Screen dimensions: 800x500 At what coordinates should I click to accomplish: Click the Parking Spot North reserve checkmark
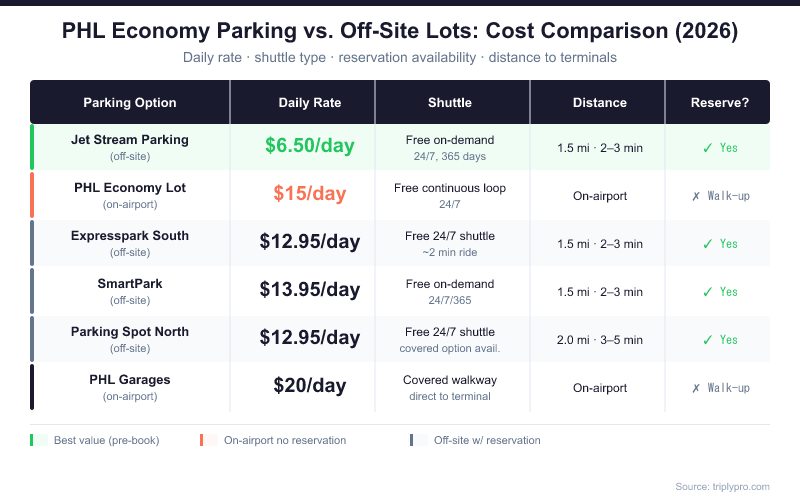coord(707,340)
